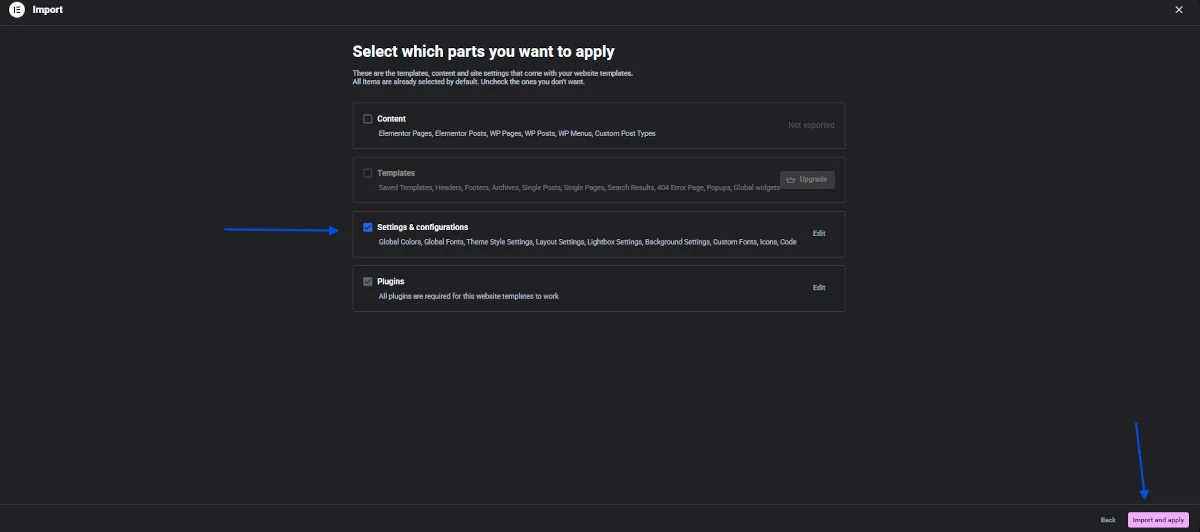Select the Content label text
Image resolution: width=1200 pixels, height=532 pixels.
391,119
